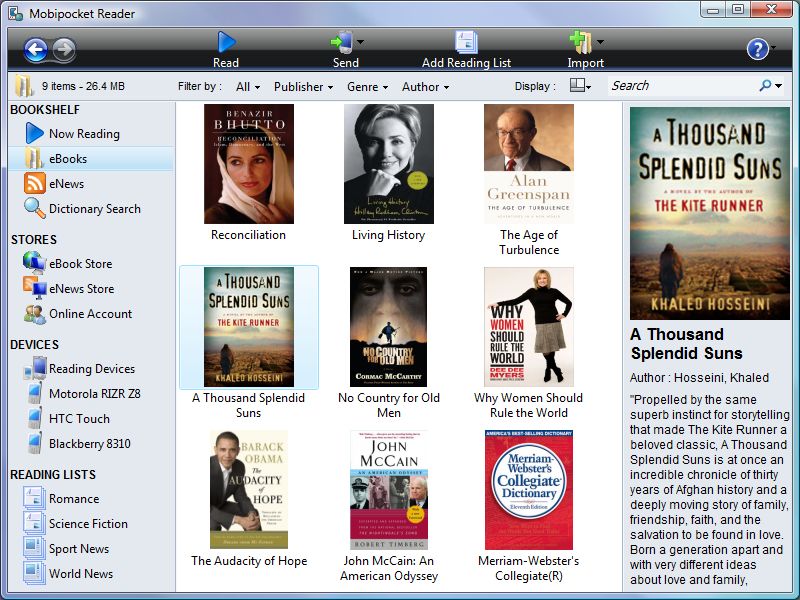This screenshot has width=800, height=600.
Task: Open the Display view mode dropdown
Action: click(580, 86)
